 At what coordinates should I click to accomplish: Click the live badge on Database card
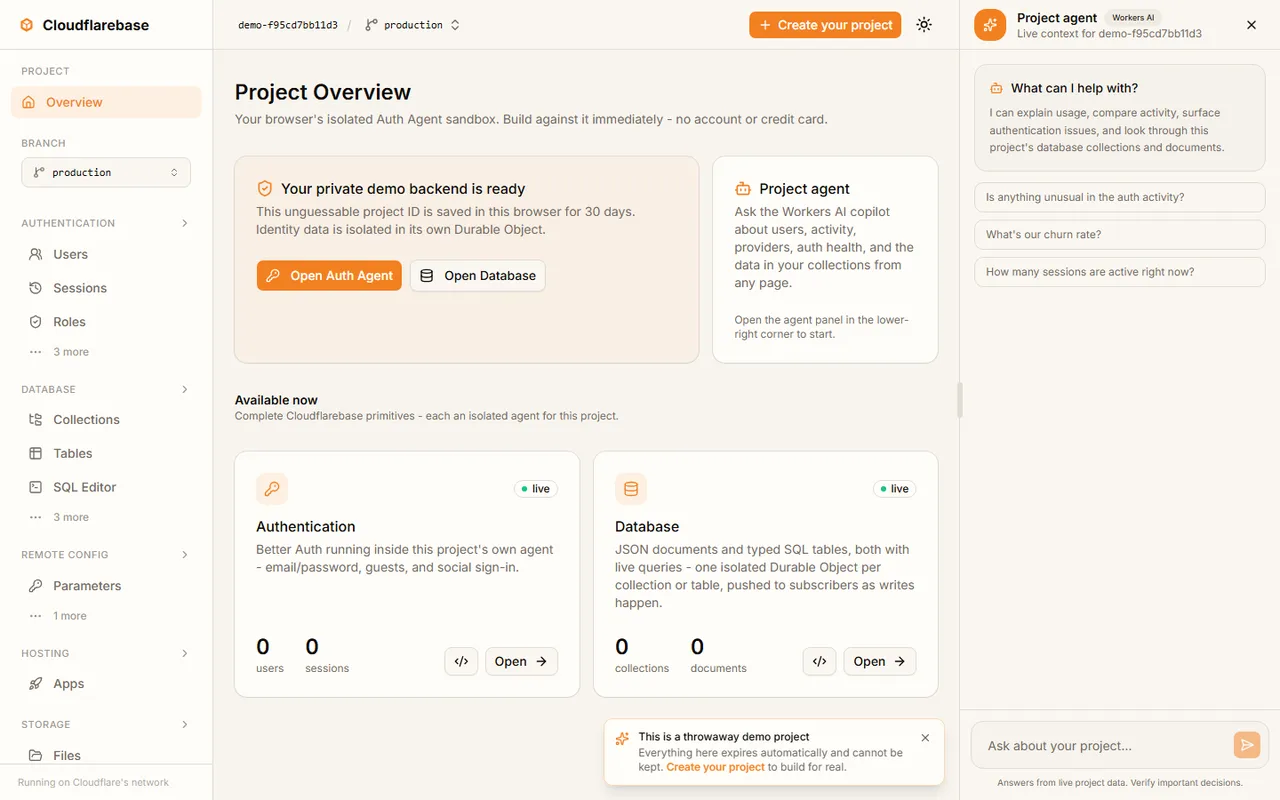(x=895, y=489)
